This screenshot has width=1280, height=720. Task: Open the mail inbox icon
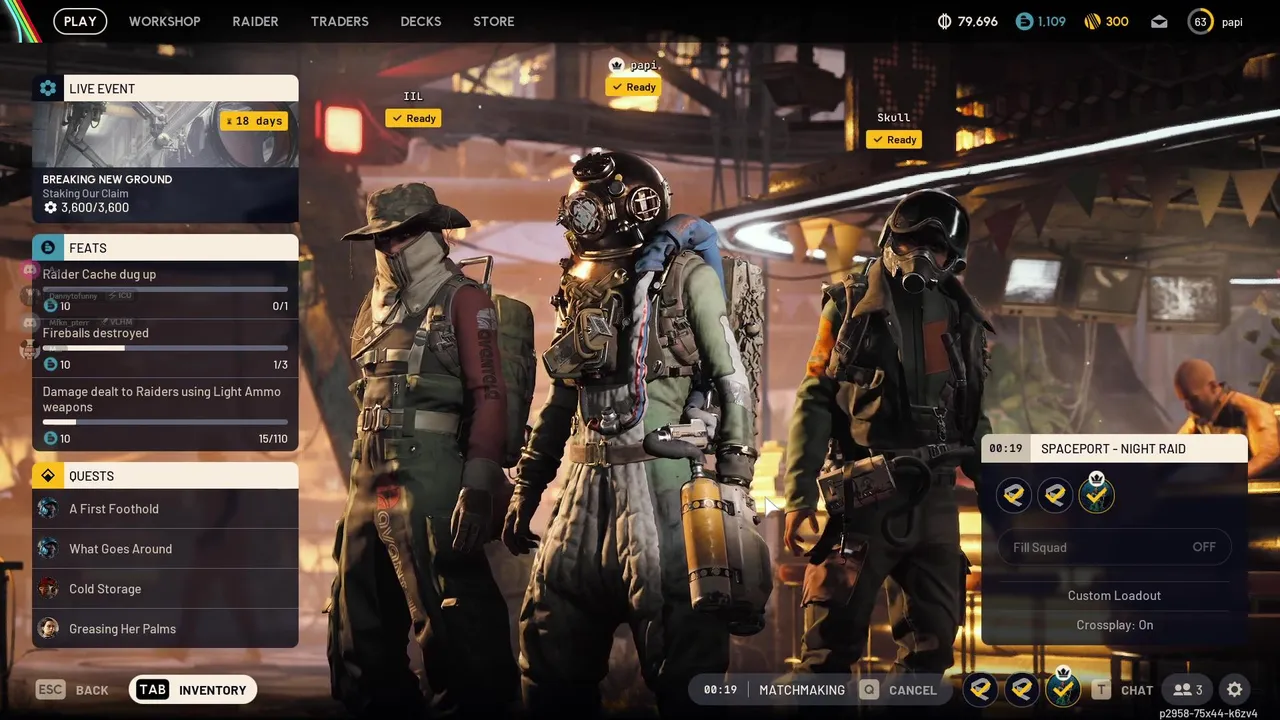1159,21
